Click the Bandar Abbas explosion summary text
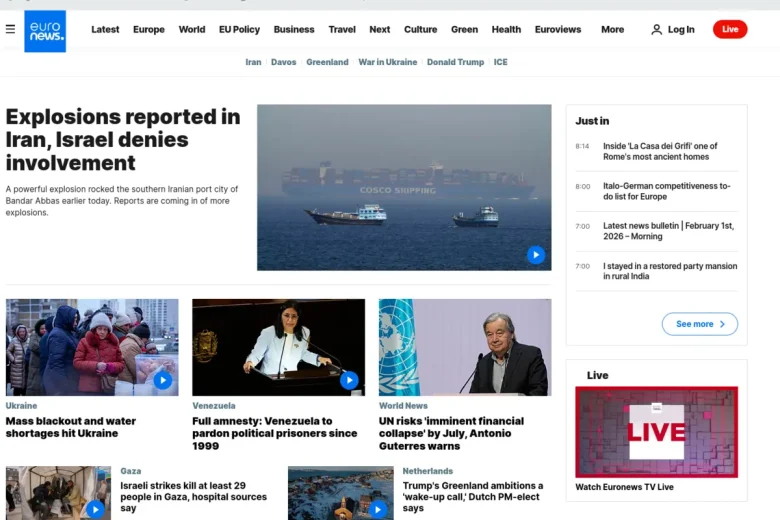780x520 pixels. pos(122,201)
